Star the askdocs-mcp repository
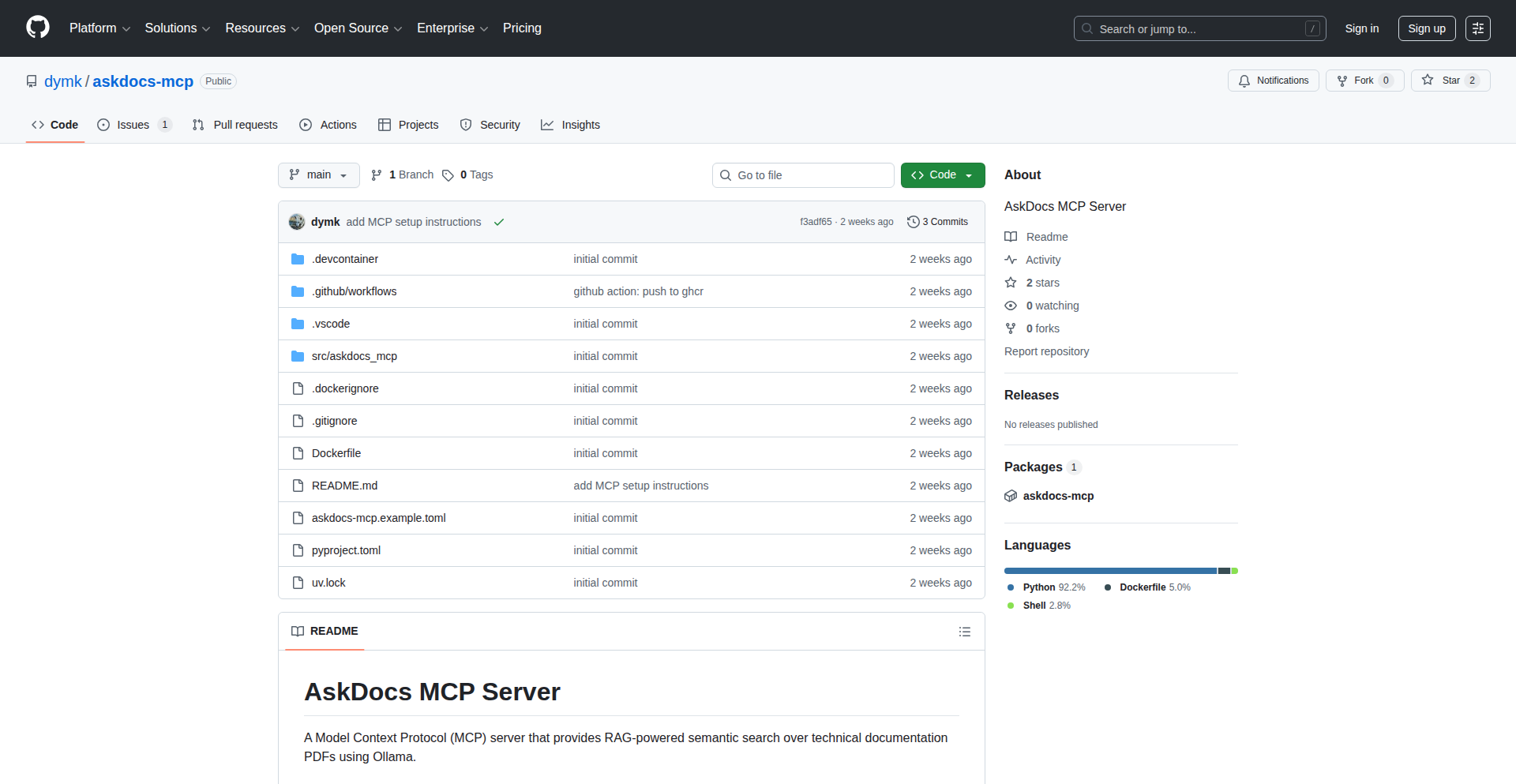1516x784 pixels. coord(1450,81)
